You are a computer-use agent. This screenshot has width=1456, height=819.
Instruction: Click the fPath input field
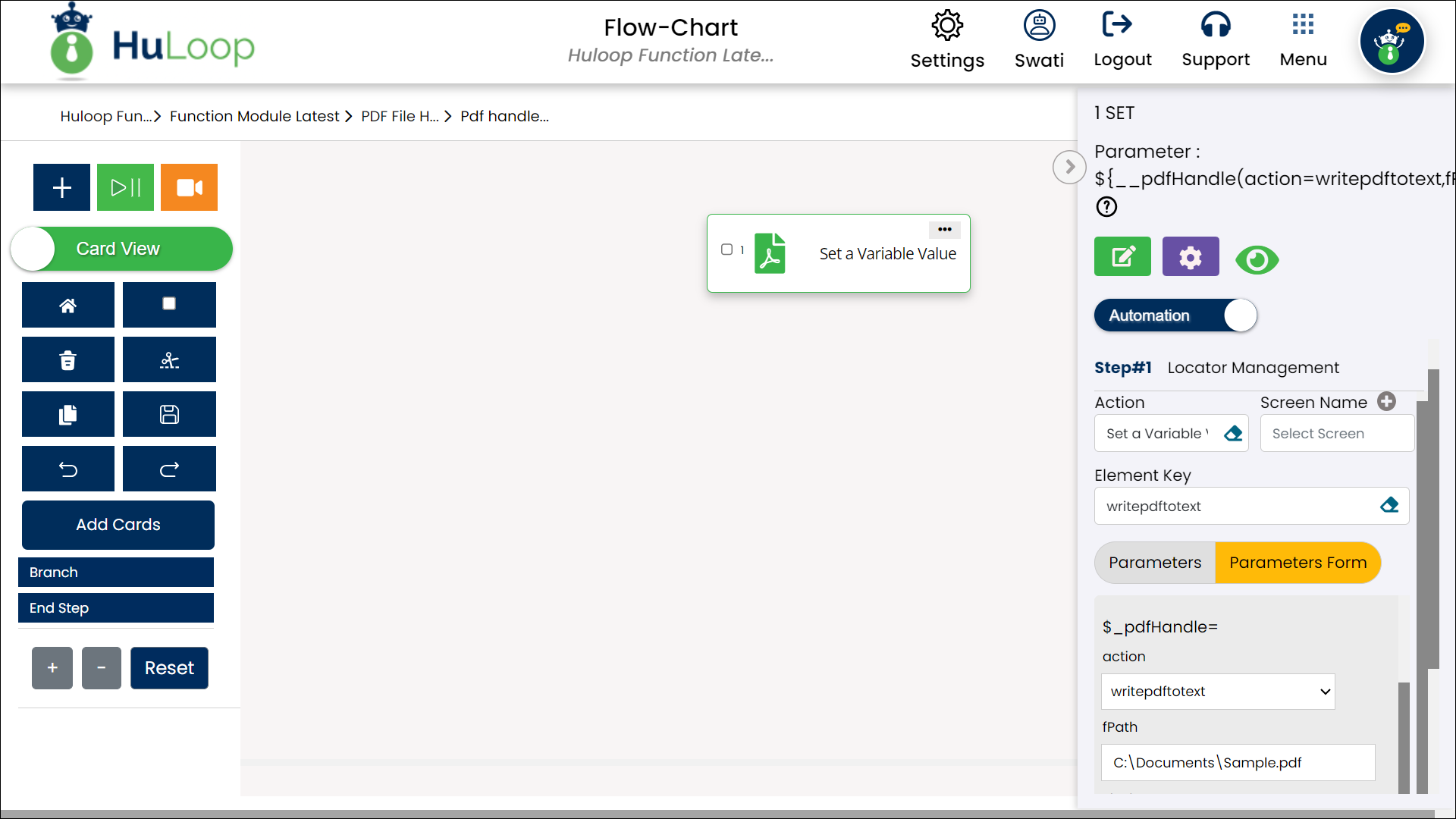pos(1238,763)
